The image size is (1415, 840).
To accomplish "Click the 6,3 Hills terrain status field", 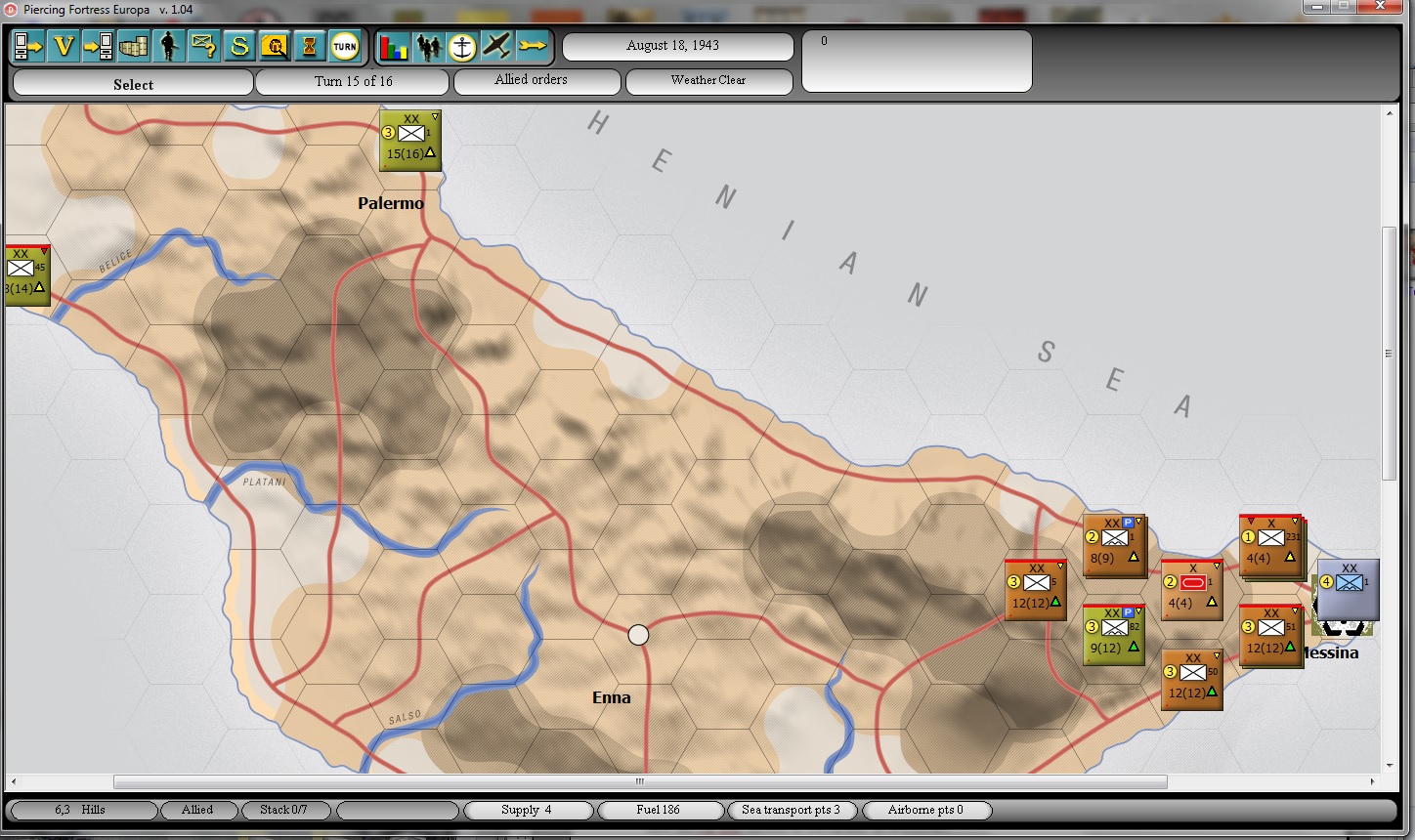I will point(83,810).
